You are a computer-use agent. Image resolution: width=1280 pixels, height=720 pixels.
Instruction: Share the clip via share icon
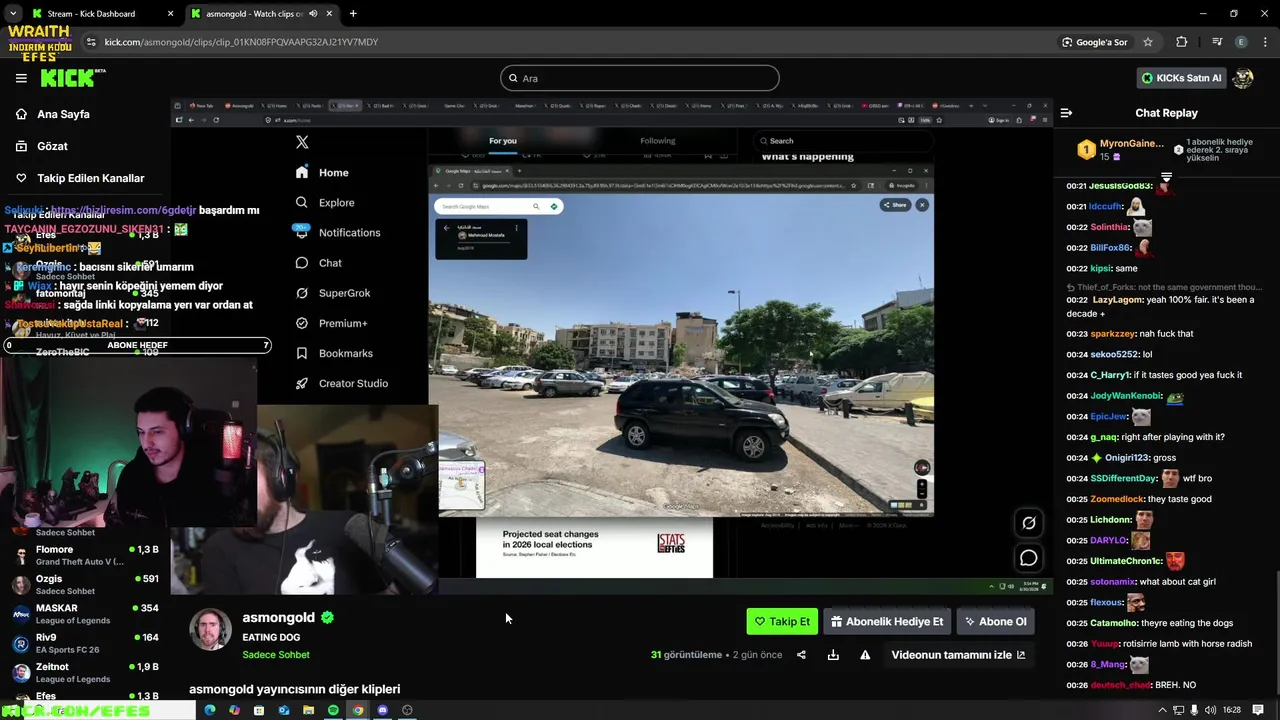[x=801, y=655]
